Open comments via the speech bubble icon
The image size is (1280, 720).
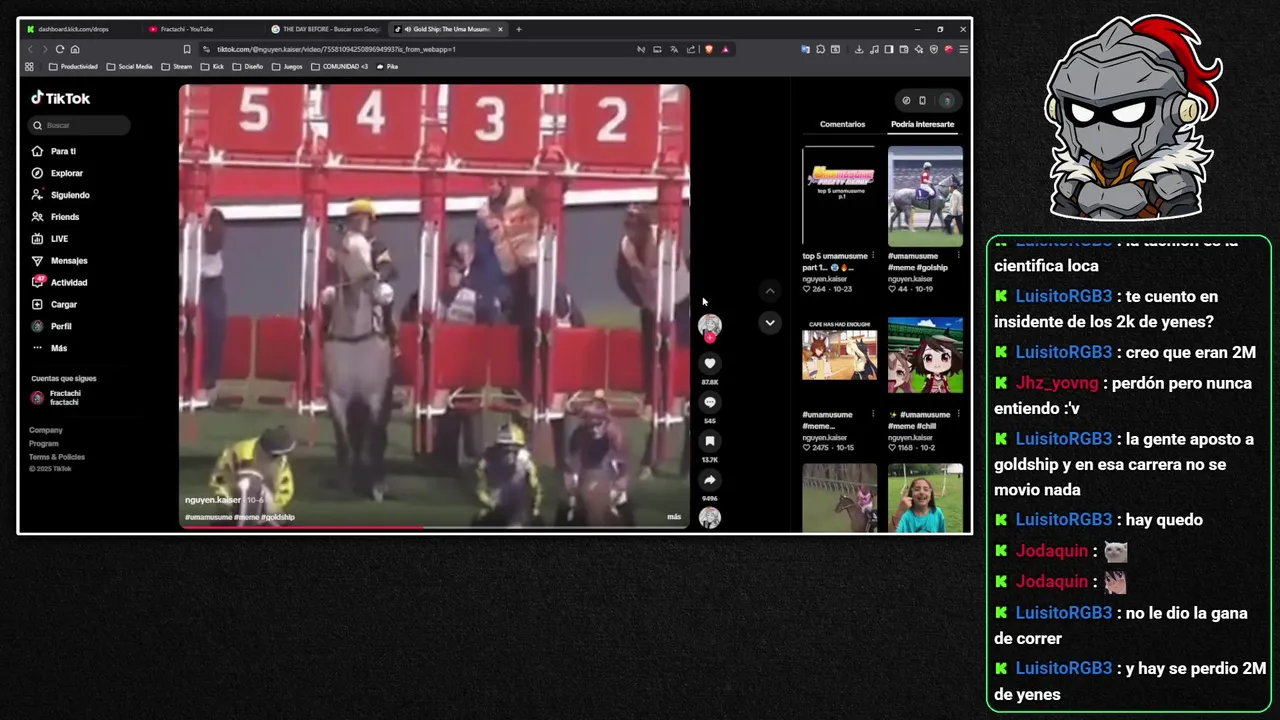[710, 402]
